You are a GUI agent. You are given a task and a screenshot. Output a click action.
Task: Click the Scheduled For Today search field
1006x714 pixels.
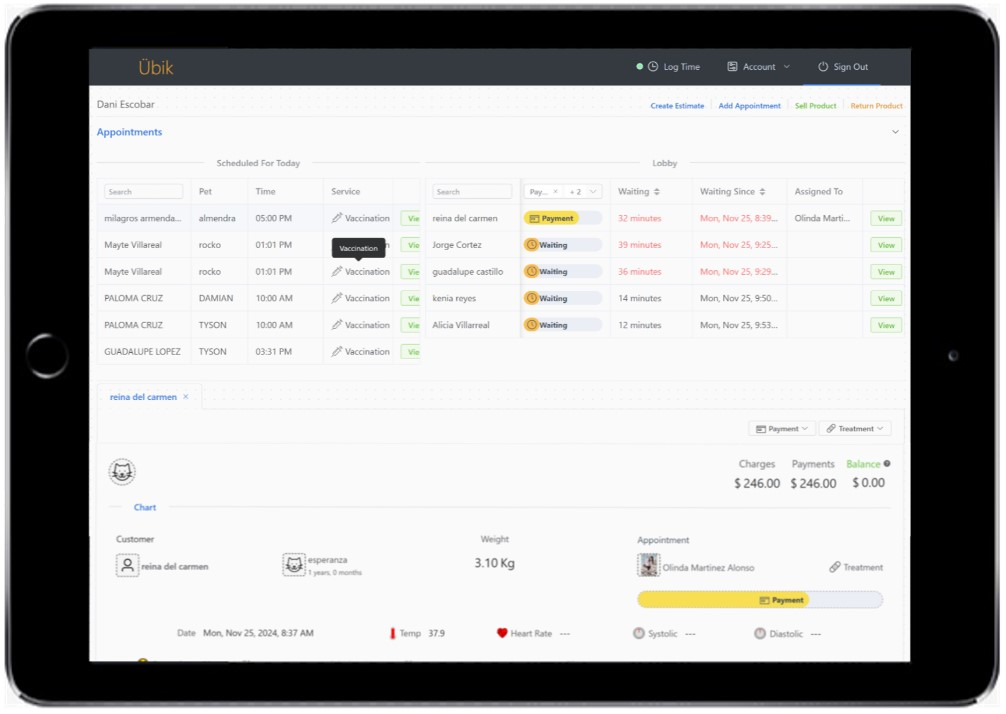(x=144, y=192)
